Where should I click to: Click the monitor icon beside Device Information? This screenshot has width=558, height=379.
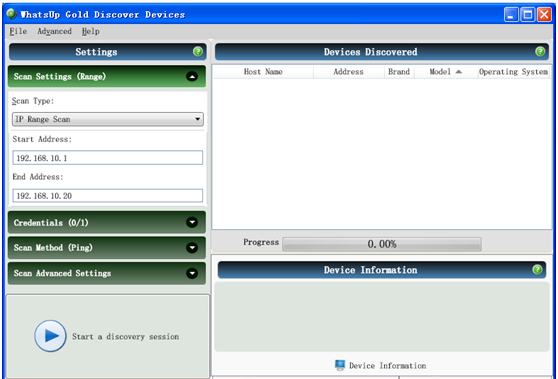click(340, 365)
